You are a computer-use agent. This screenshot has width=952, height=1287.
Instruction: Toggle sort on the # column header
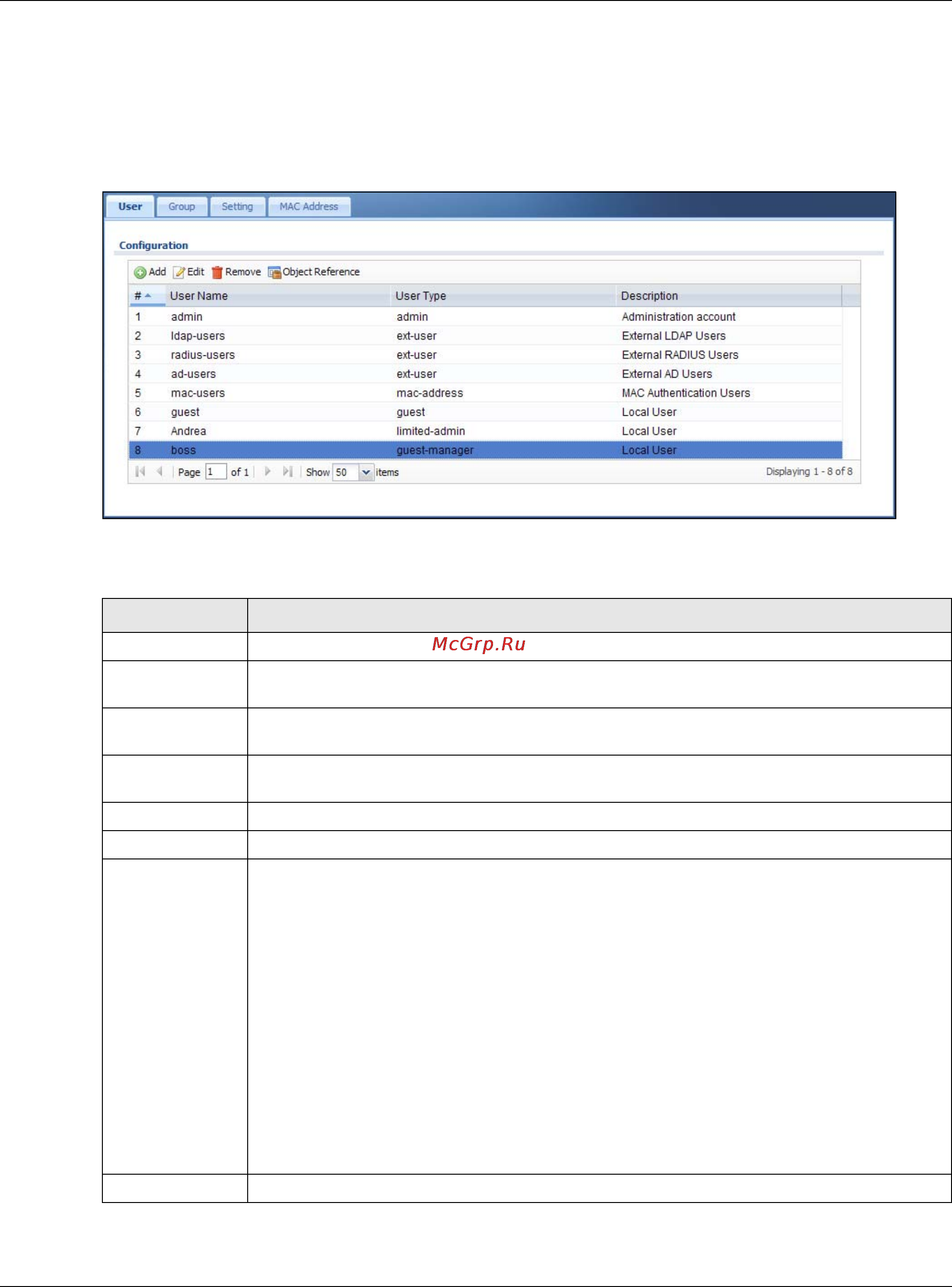point(147,295)
